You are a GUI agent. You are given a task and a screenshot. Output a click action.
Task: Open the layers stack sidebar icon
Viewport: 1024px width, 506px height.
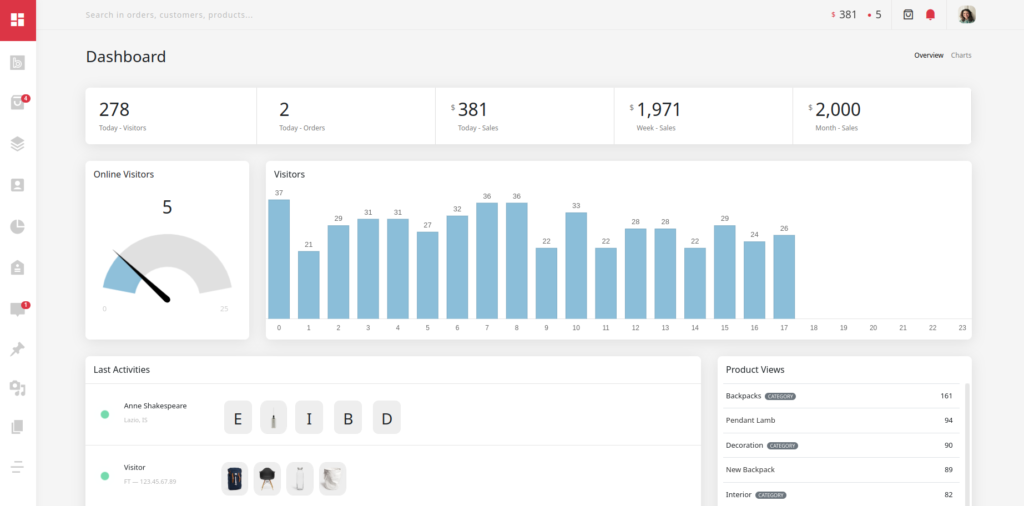[17, 144]
